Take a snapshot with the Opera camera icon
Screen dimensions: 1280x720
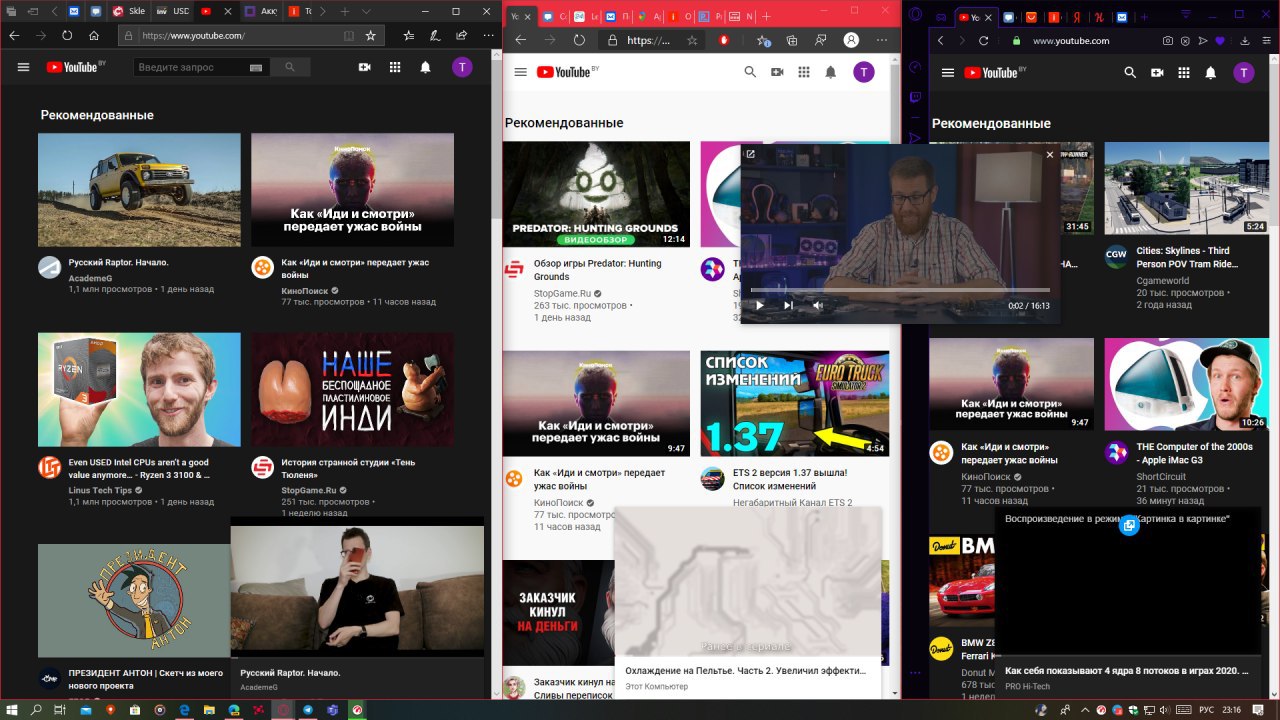(1168, 41)
